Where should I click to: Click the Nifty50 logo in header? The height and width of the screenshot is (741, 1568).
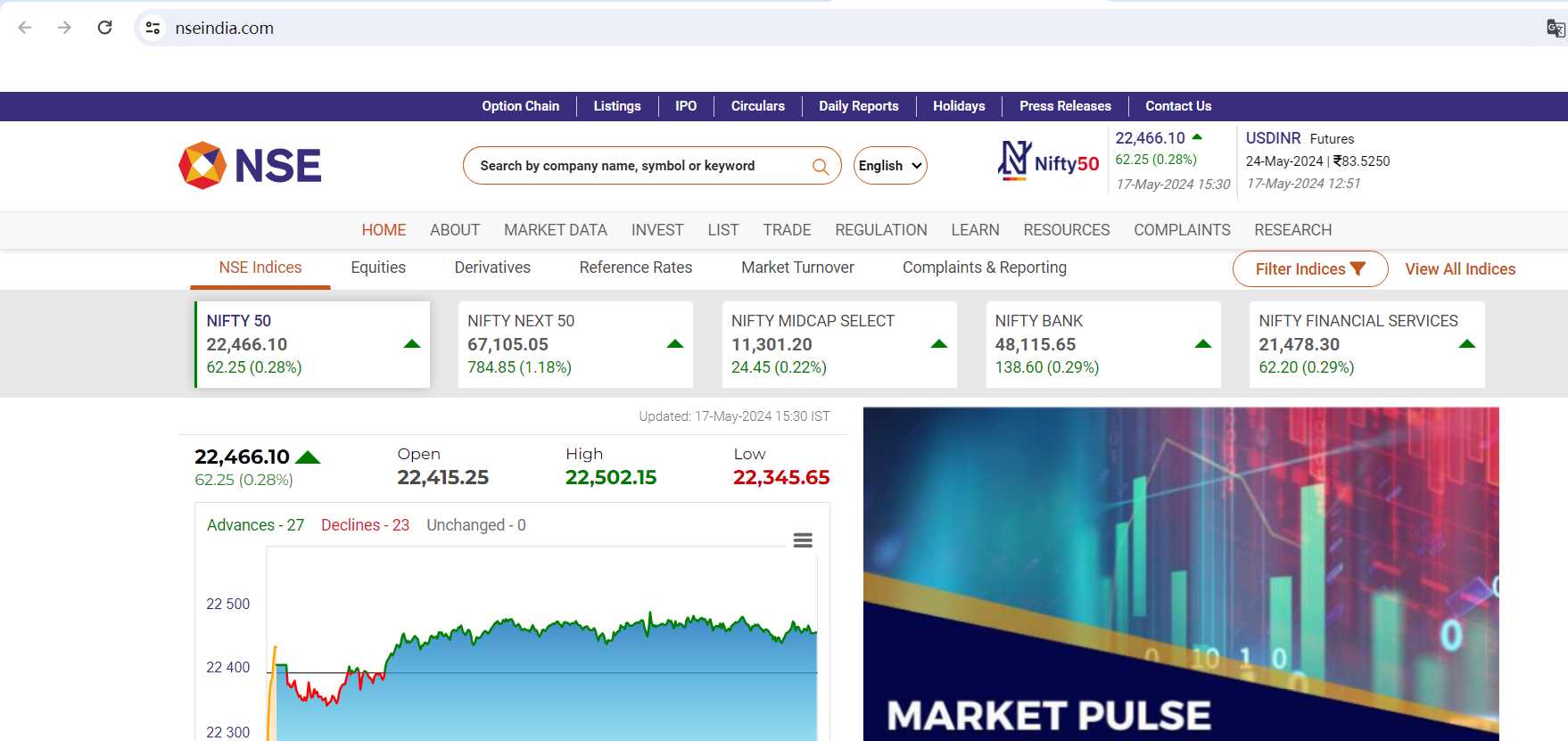coord(1048,161)
